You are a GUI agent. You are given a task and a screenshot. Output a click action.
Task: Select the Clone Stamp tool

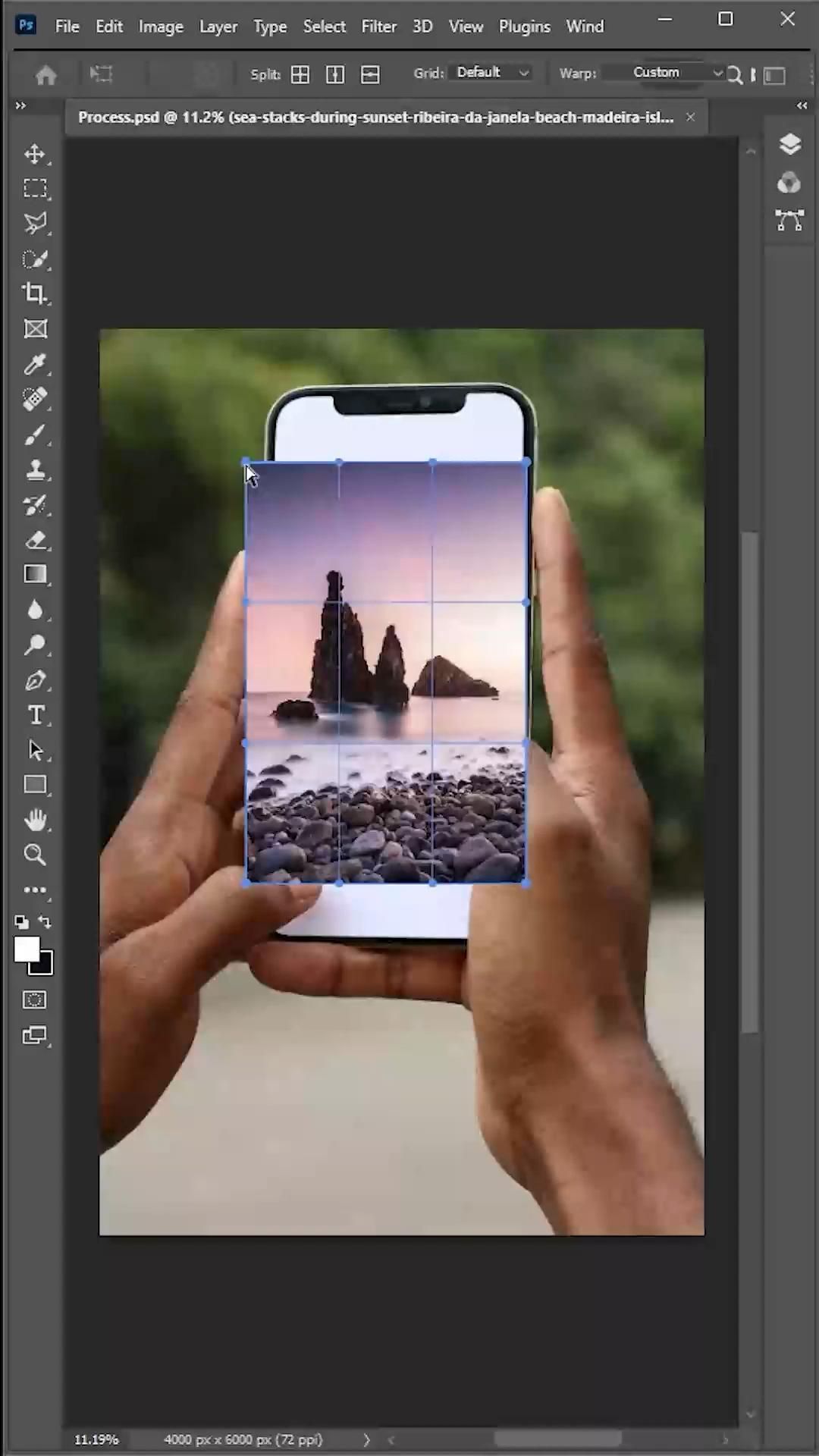click(35, 469)
